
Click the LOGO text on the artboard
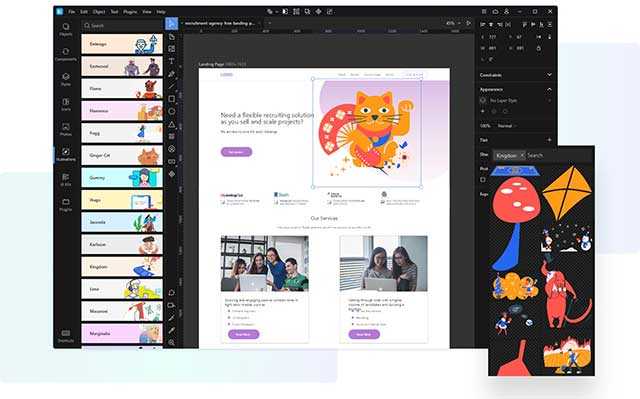click(x=227, y=75)
